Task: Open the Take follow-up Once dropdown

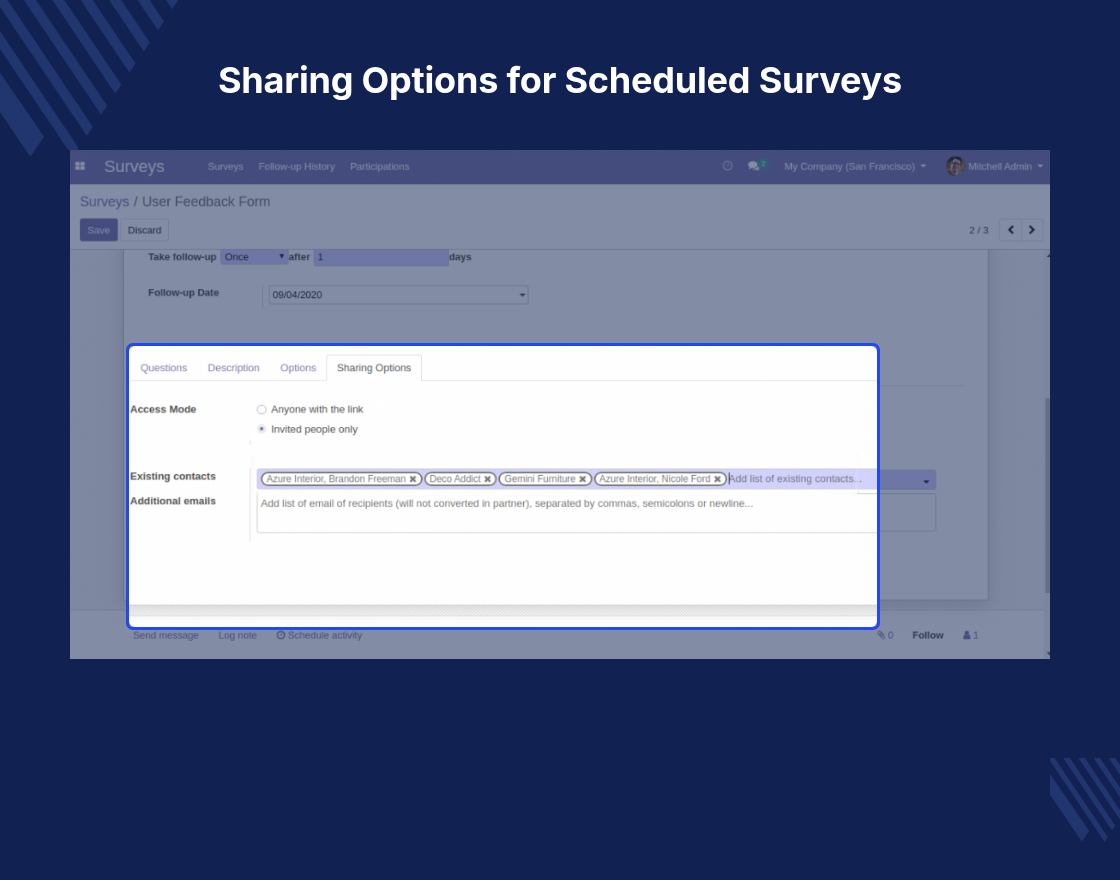Action: (x=254, y=256)
